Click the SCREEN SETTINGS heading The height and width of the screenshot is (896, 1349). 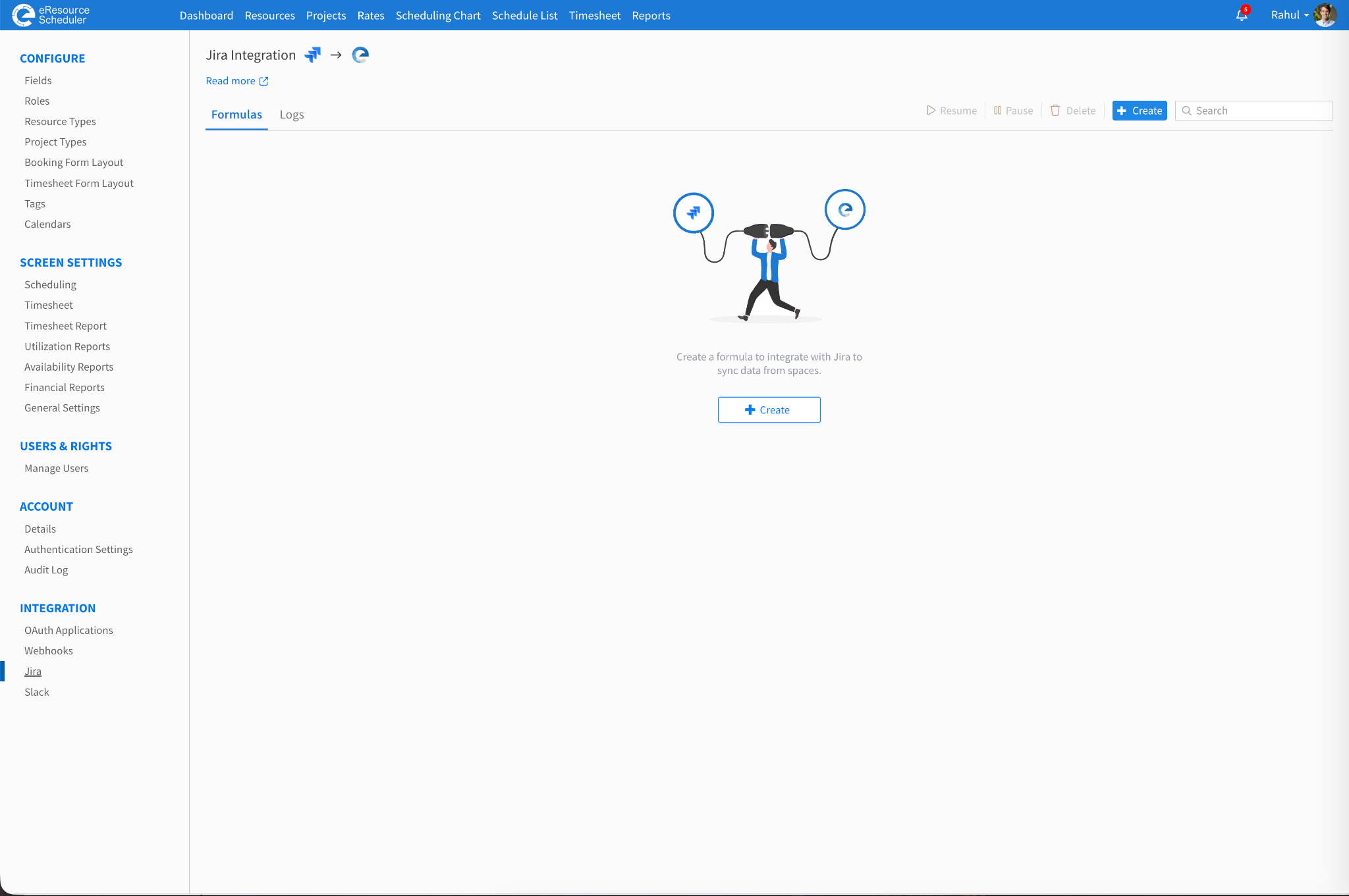(70, 262)
